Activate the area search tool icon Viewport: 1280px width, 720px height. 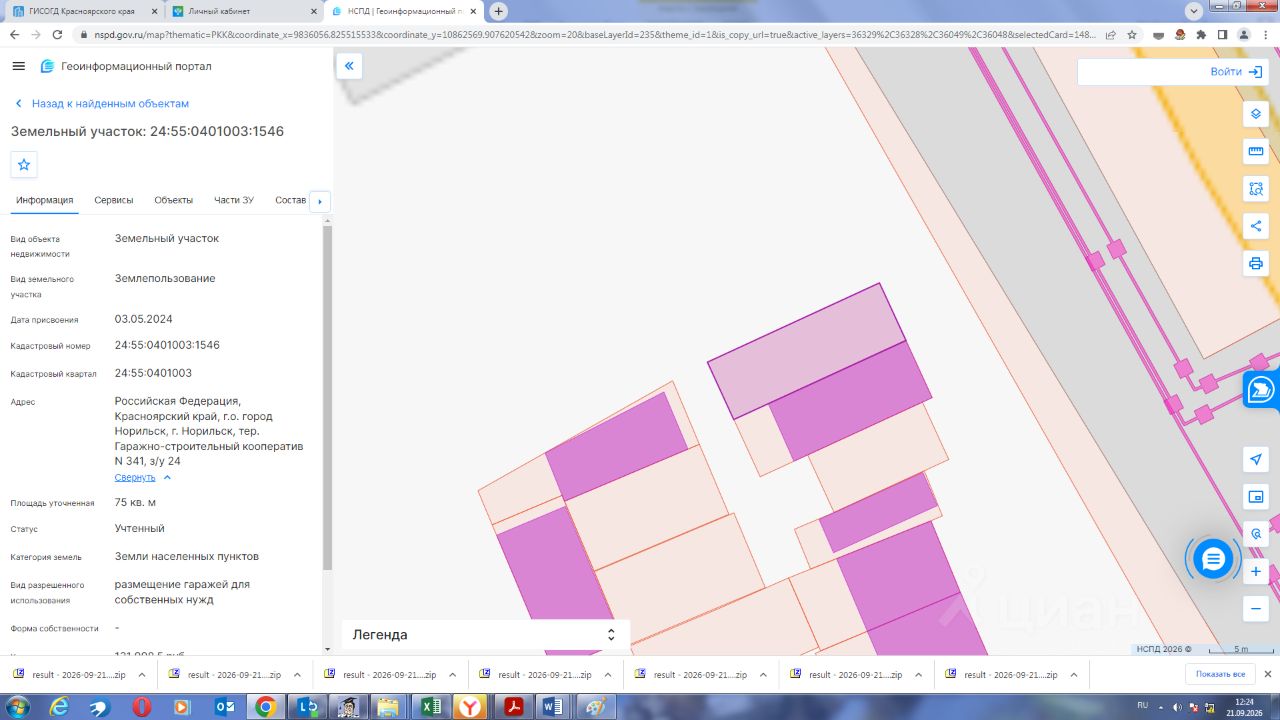(1256, 189)
